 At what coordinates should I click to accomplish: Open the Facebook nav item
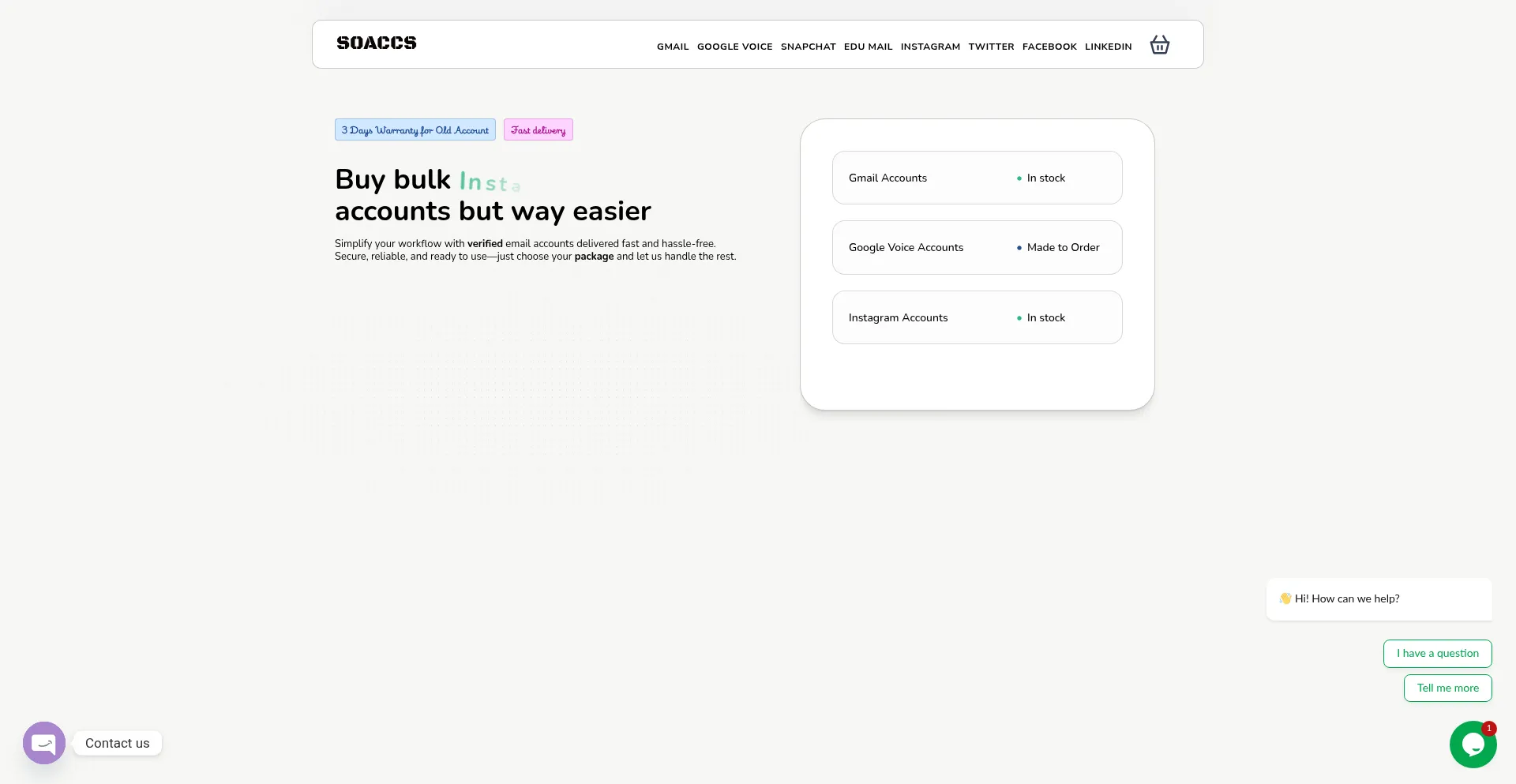click(1049, 47)
